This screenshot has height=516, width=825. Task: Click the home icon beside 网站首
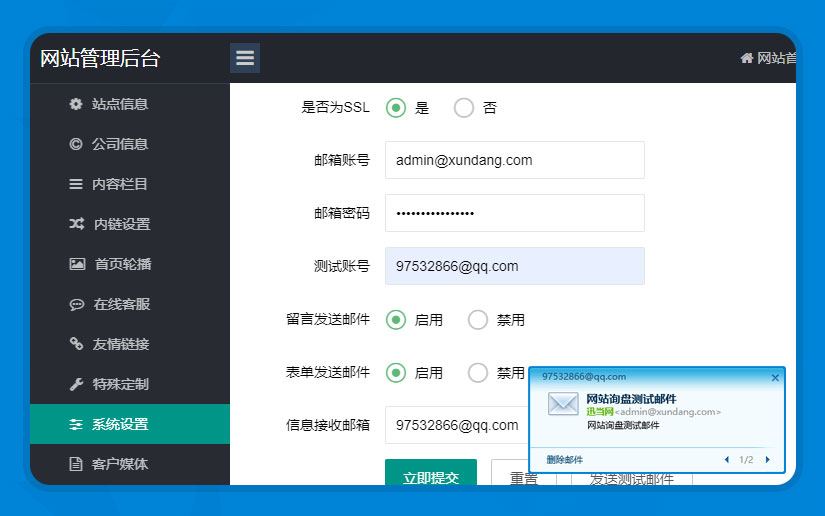(x=747, y=58)
